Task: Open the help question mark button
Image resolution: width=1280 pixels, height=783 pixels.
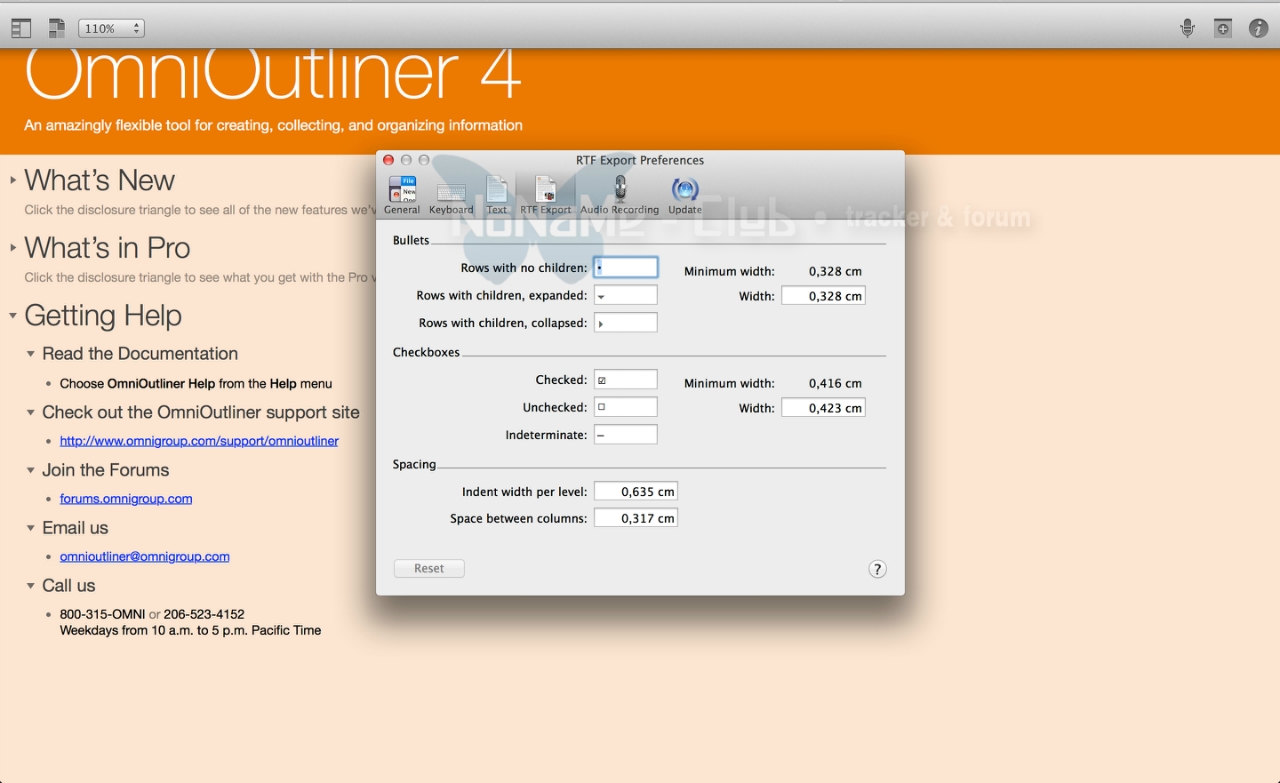Action: click(x=877, y=569)
